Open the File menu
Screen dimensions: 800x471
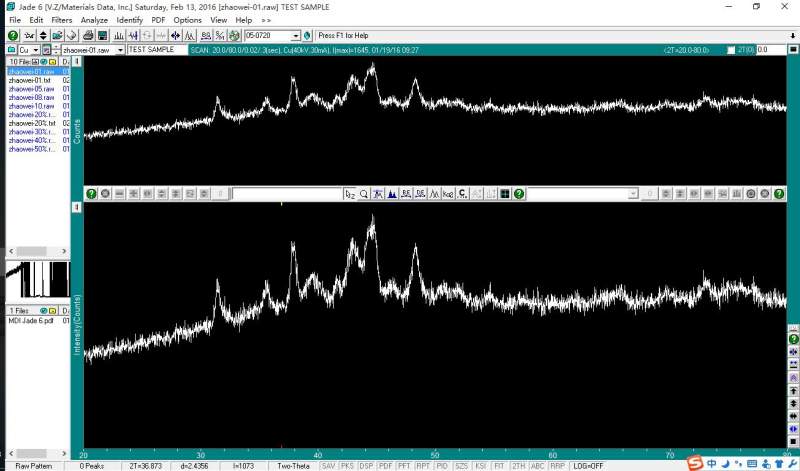15,20
